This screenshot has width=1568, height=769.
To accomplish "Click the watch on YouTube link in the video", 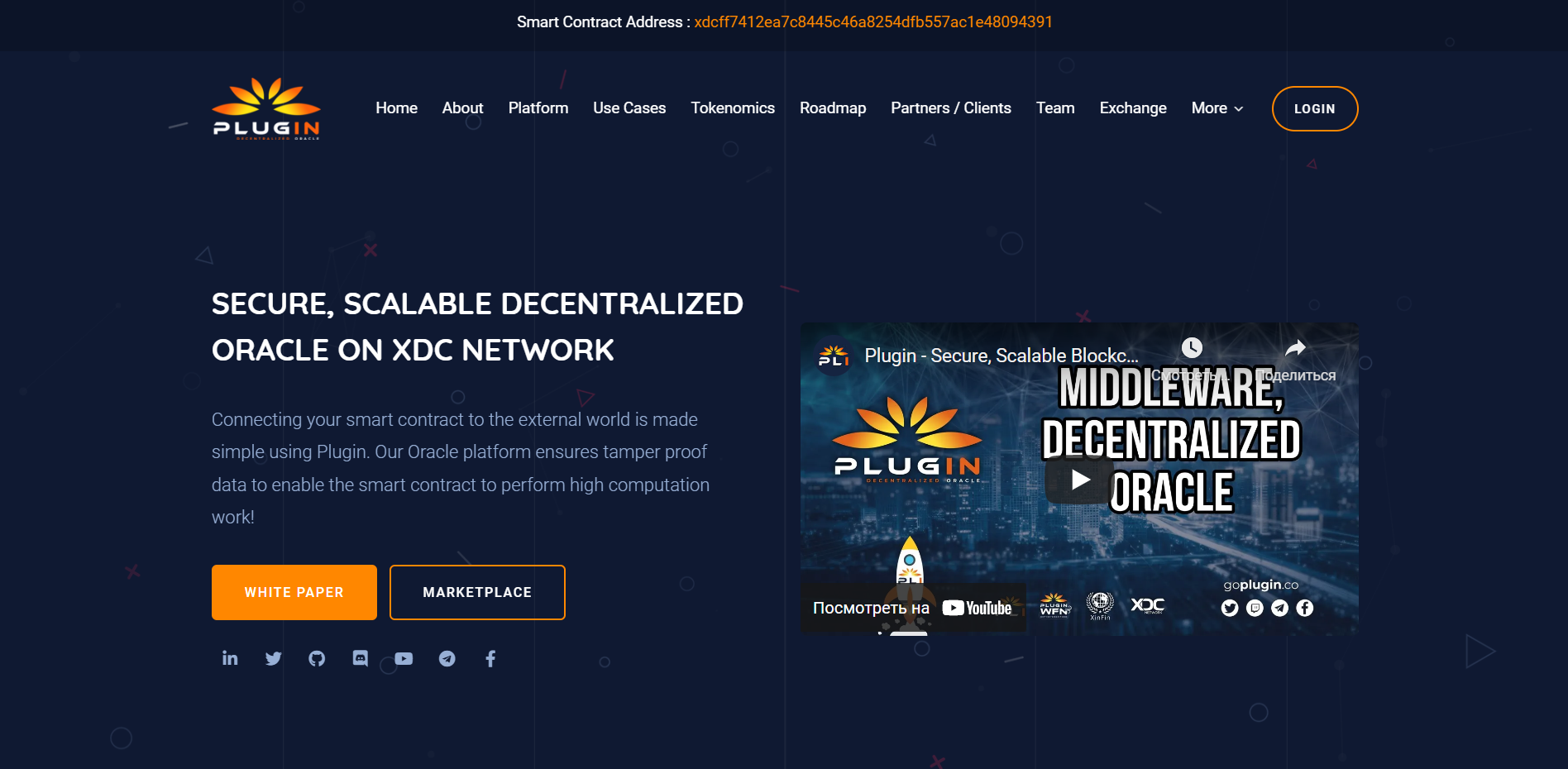I will 912,608.
